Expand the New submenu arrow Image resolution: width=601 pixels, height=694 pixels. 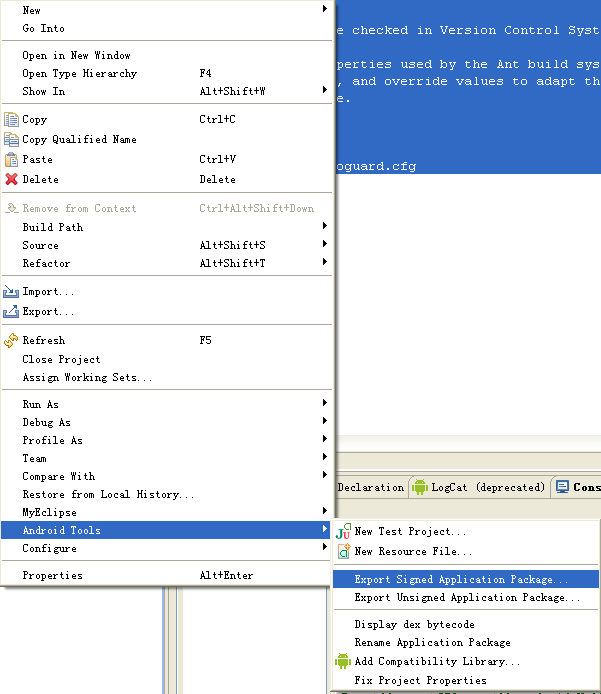[325, 10]
